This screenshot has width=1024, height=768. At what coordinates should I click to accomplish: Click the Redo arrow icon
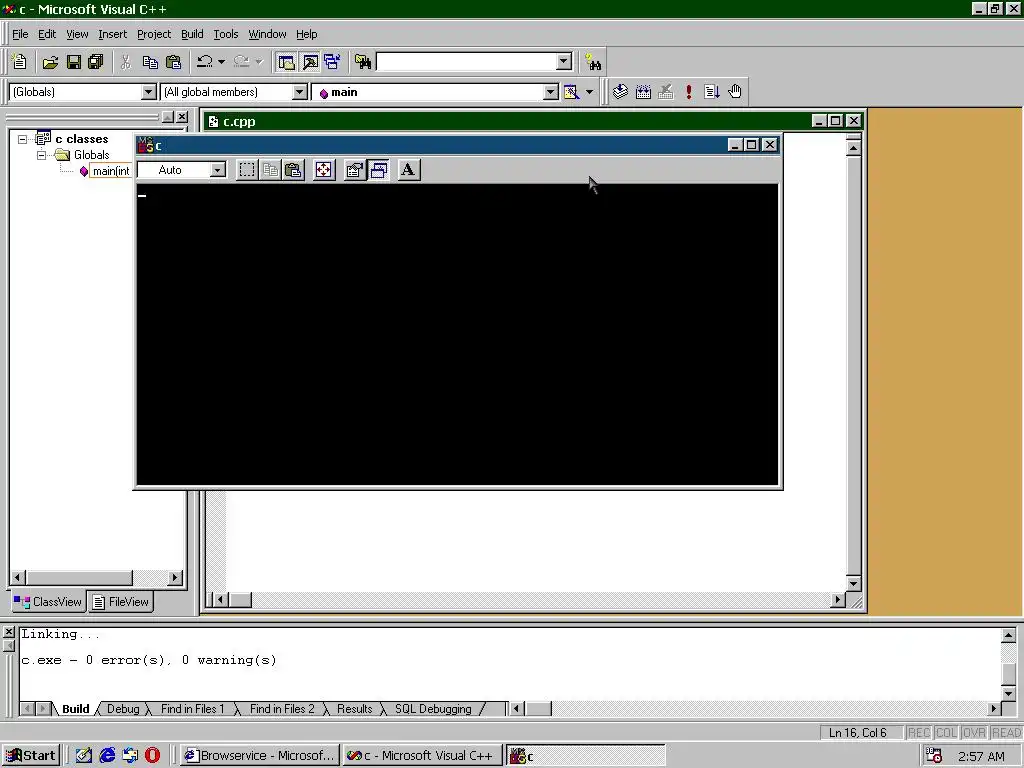coord(242,62)
